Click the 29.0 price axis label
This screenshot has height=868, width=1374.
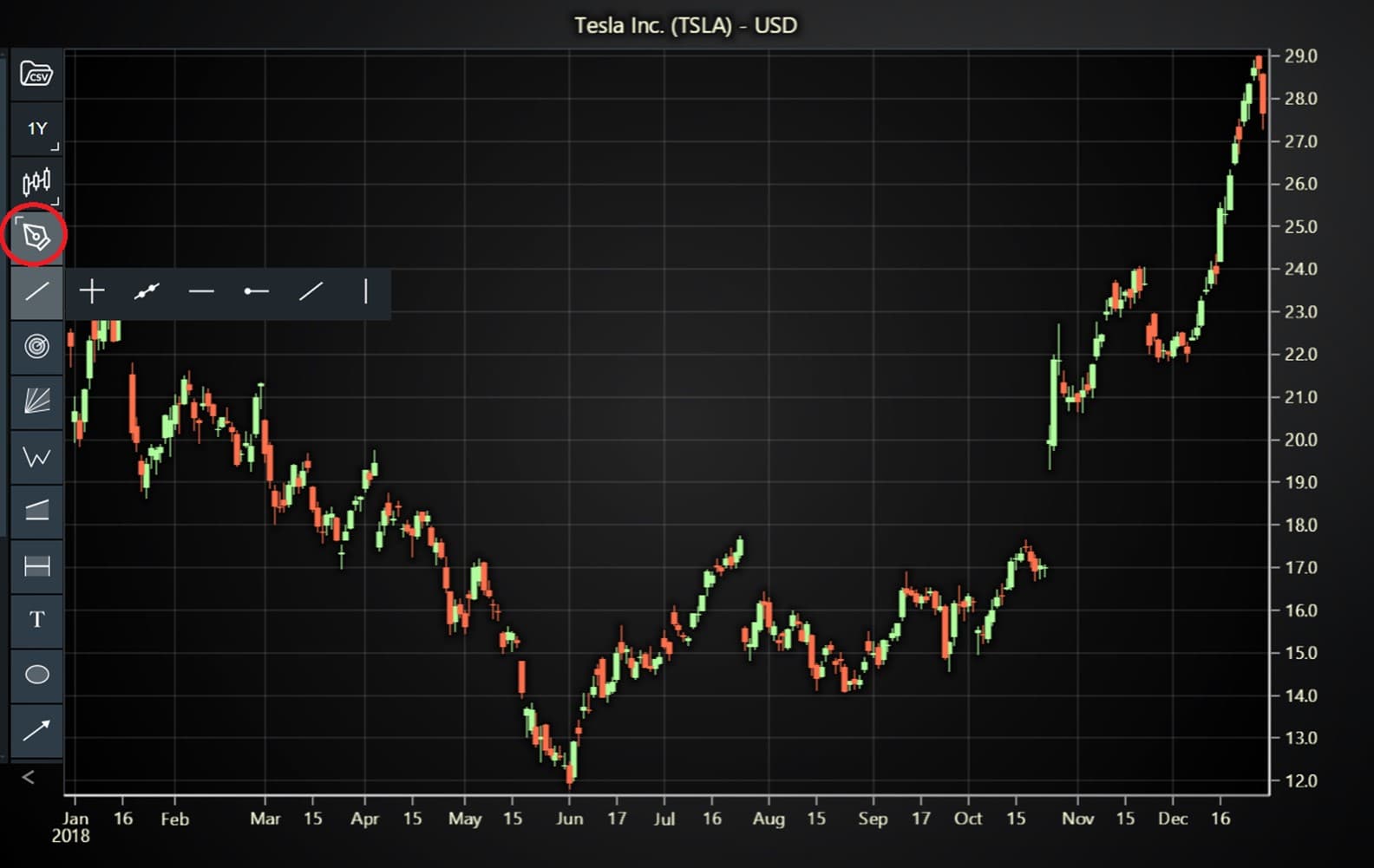(x=1300, y=55)
